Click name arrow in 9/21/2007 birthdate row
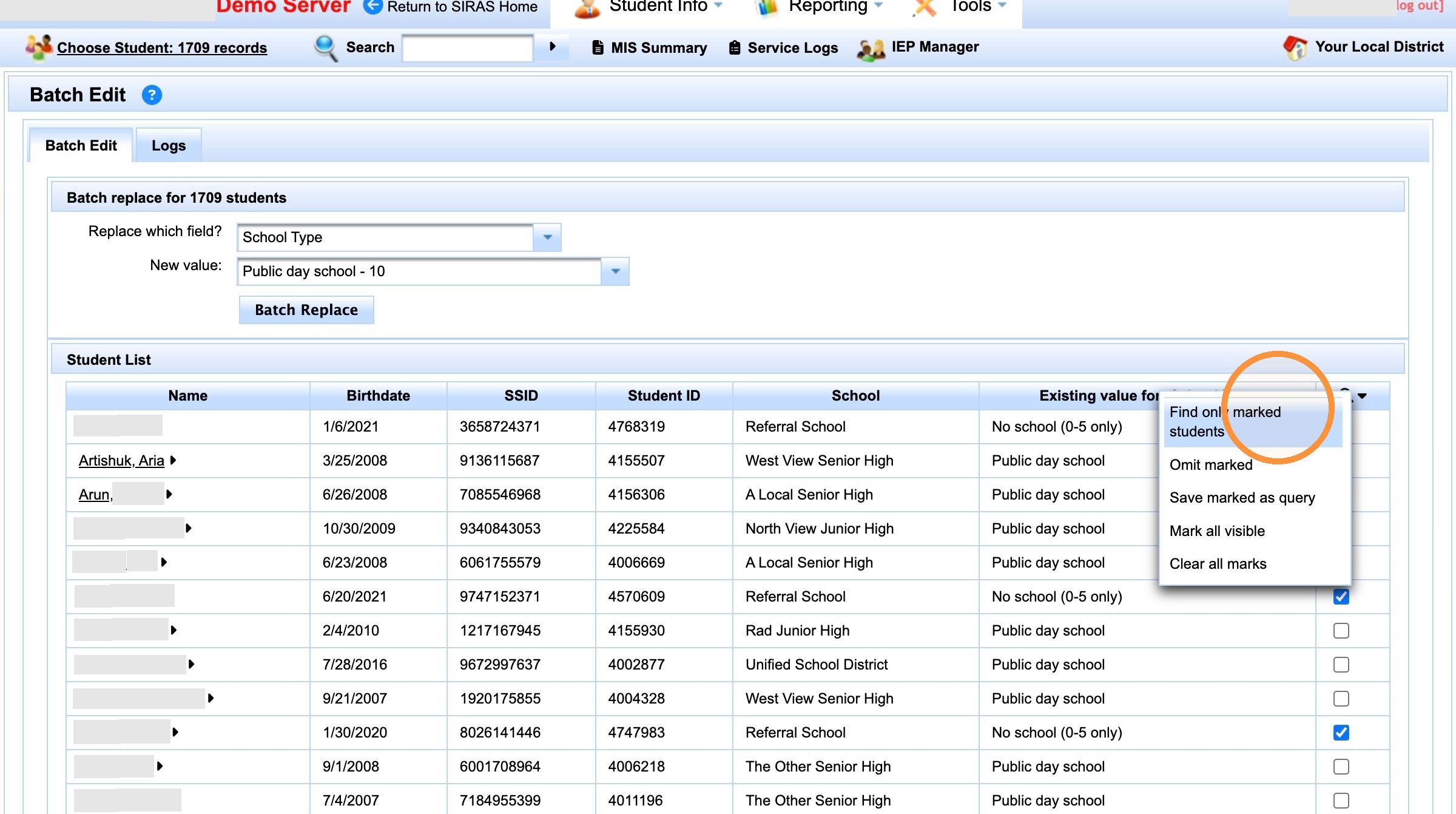The width and height of the screenshot is (1456, 814). coord(211,699)
